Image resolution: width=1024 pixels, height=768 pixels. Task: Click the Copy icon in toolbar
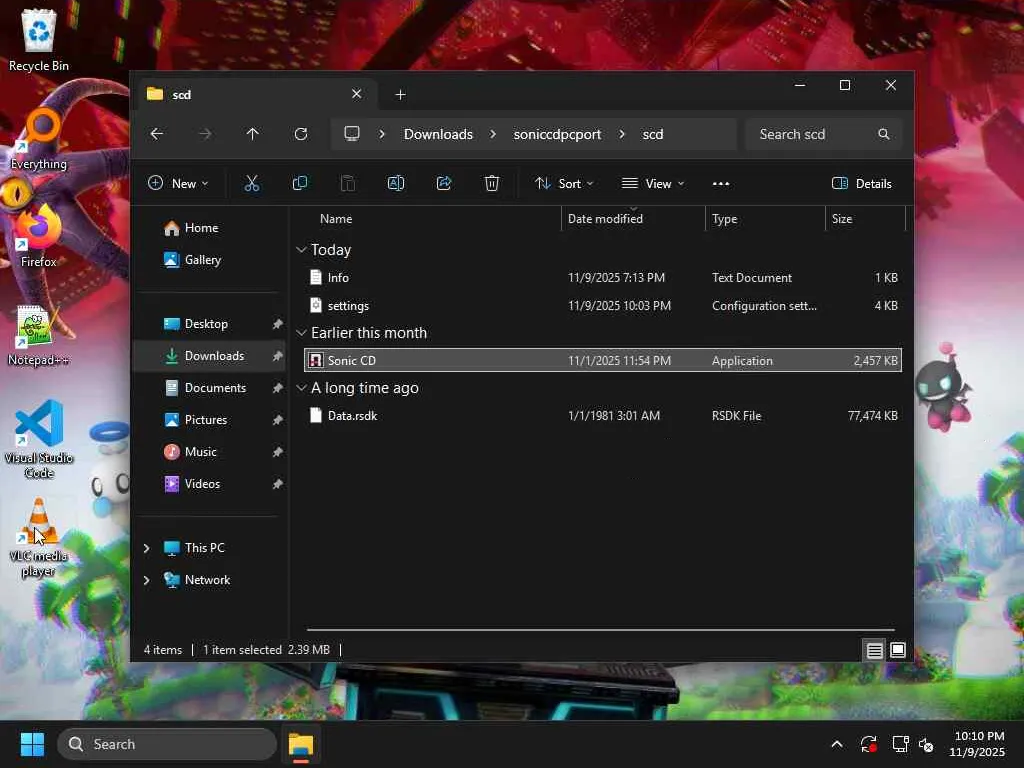(300, 184)
